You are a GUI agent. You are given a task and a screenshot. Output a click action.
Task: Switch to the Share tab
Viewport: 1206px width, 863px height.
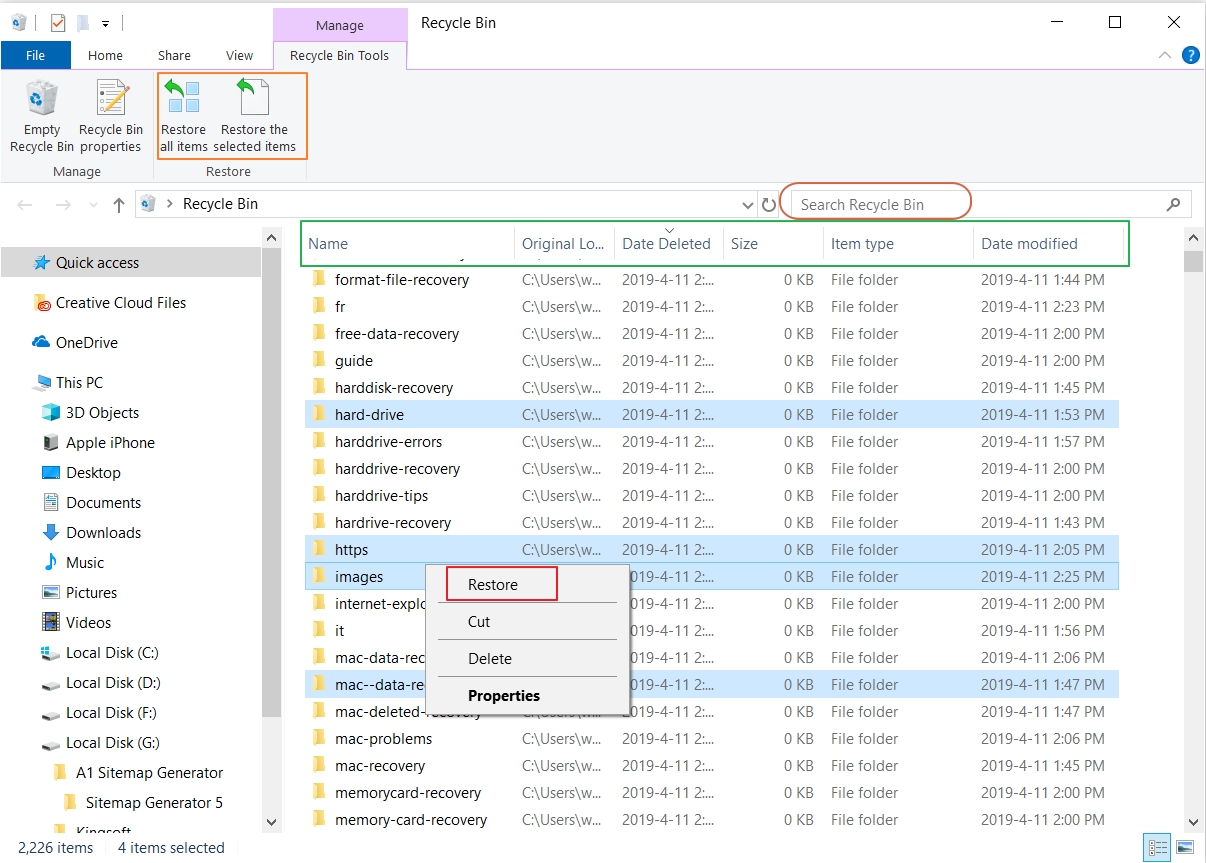[x=174, y=55]
